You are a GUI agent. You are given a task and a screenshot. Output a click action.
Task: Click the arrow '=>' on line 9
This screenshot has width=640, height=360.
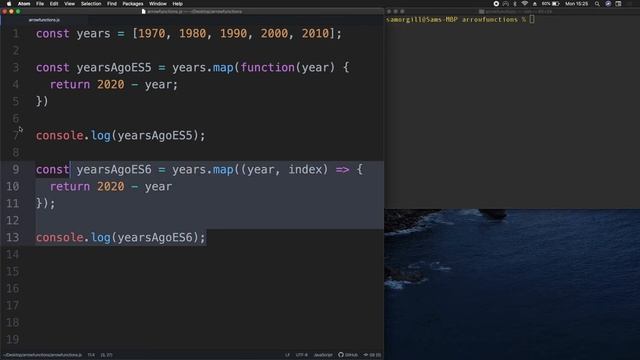click(342, 169)
